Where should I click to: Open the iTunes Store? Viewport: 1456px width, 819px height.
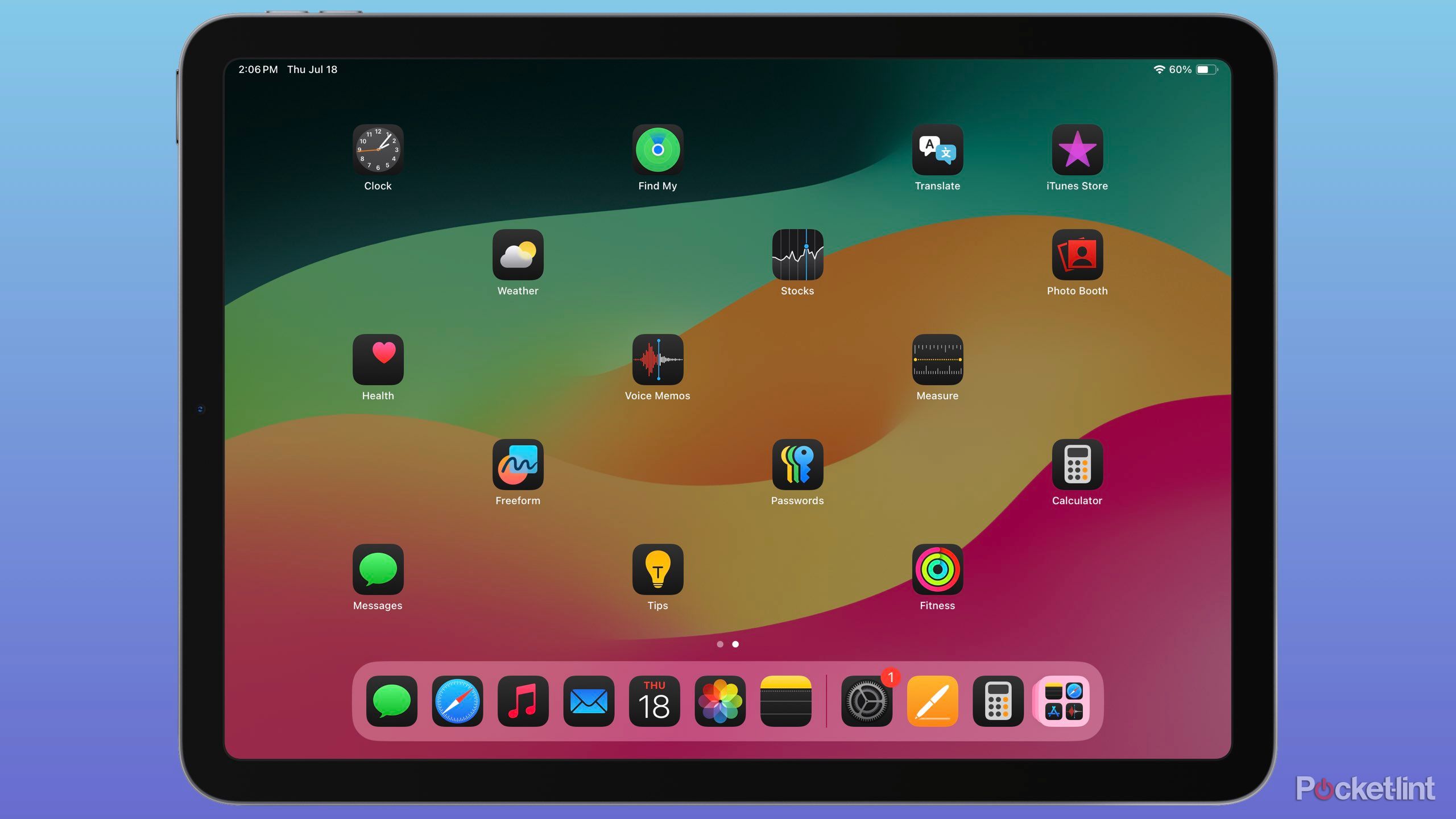pyautogui.click(x=1077, y=150)
